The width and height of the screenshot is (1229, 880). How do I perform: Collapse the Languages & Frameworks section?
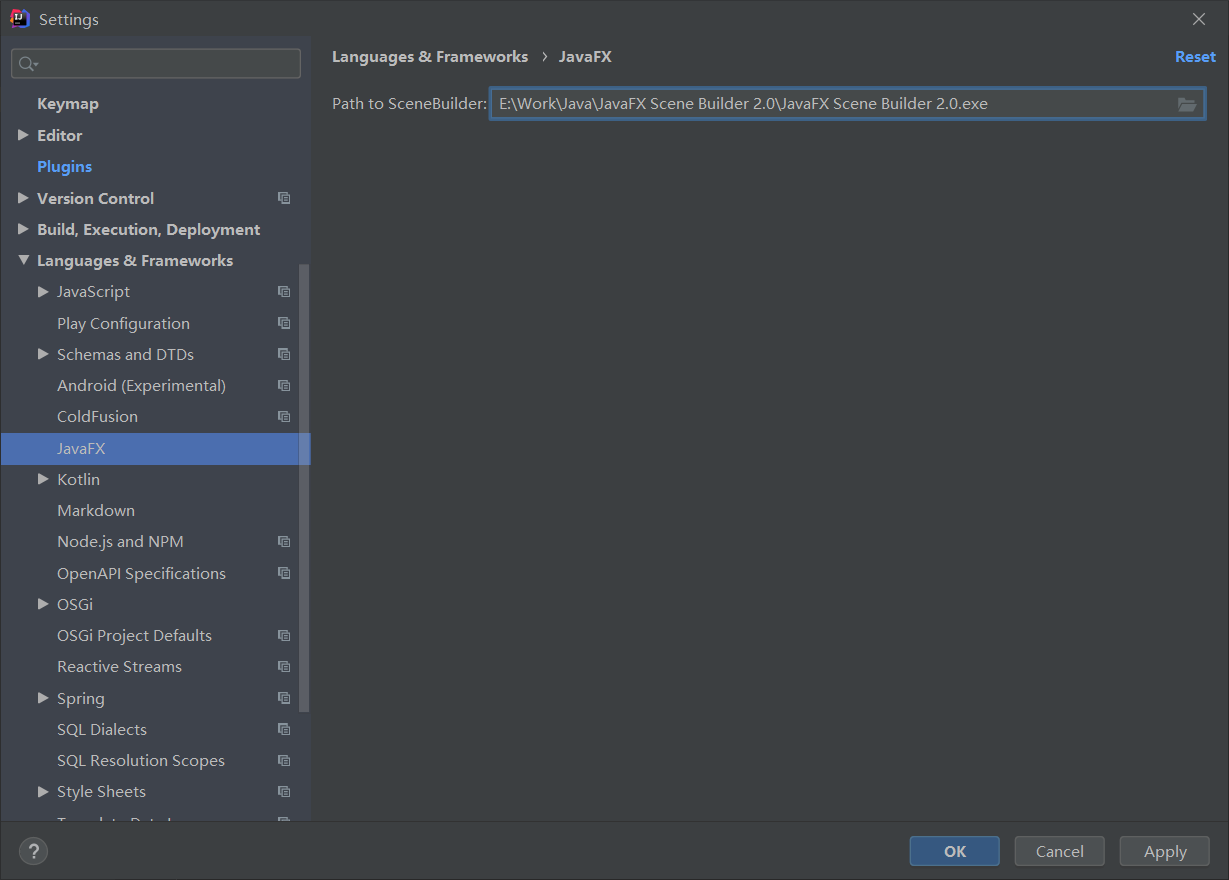coord(23,260)
